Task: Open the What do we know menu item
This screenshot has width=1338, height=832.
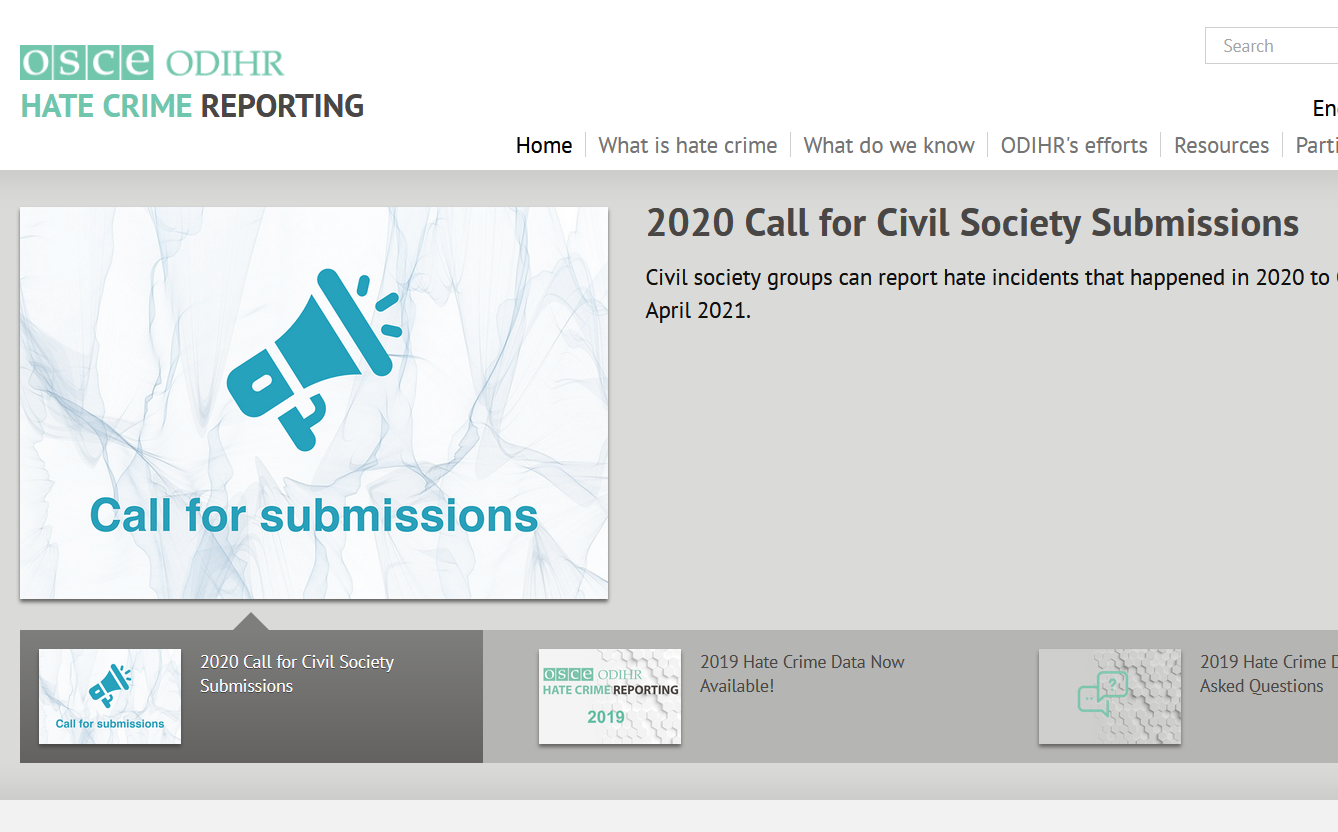Action: click(888, 145)
